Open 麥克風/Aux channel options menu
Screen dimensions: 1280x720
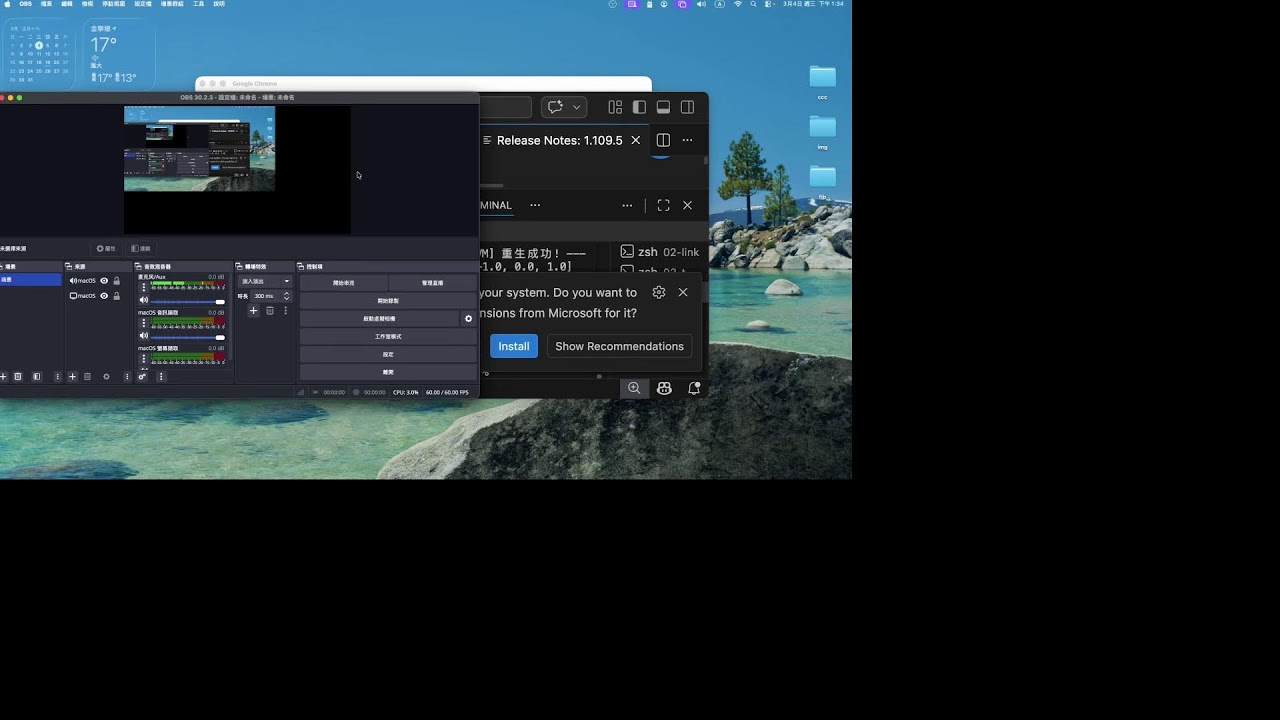pos(144,287)
